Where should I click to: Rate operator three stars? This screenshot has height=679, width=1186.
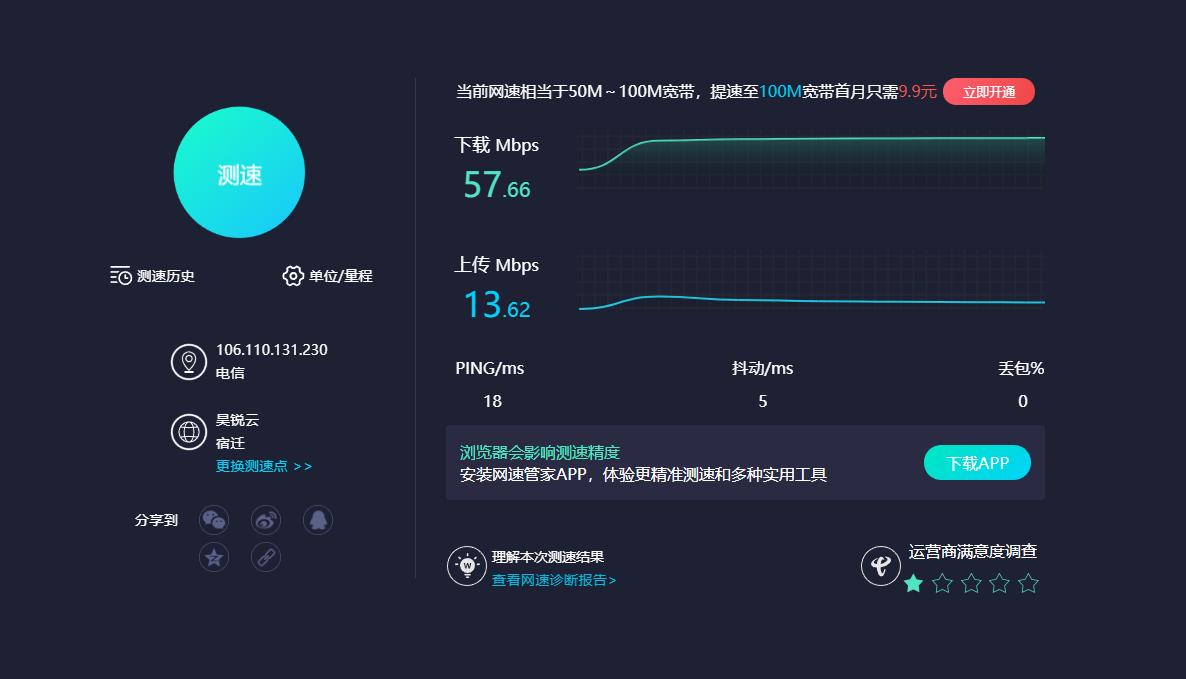coord(971,583)
